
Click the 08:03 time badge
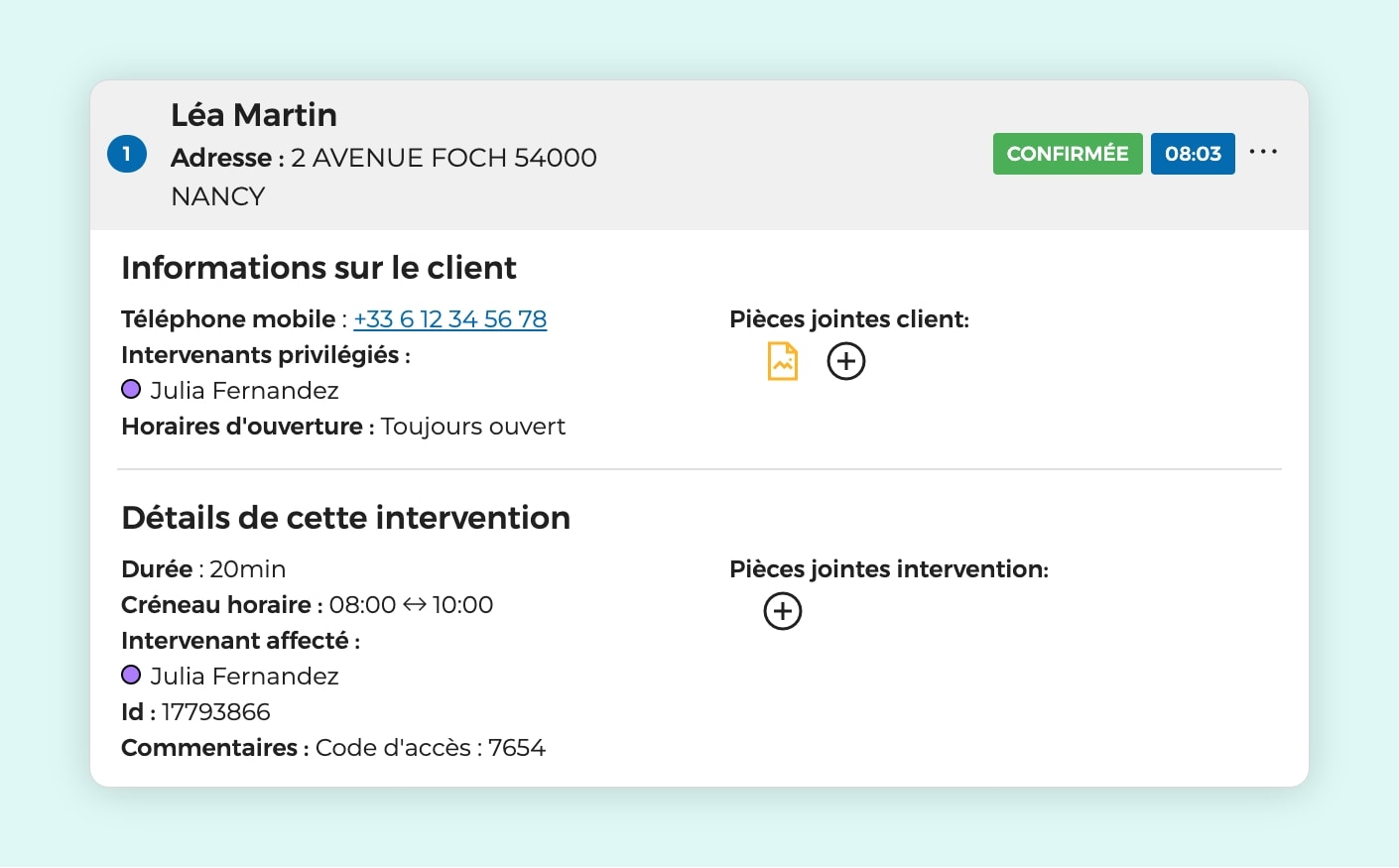[1193, 154]
